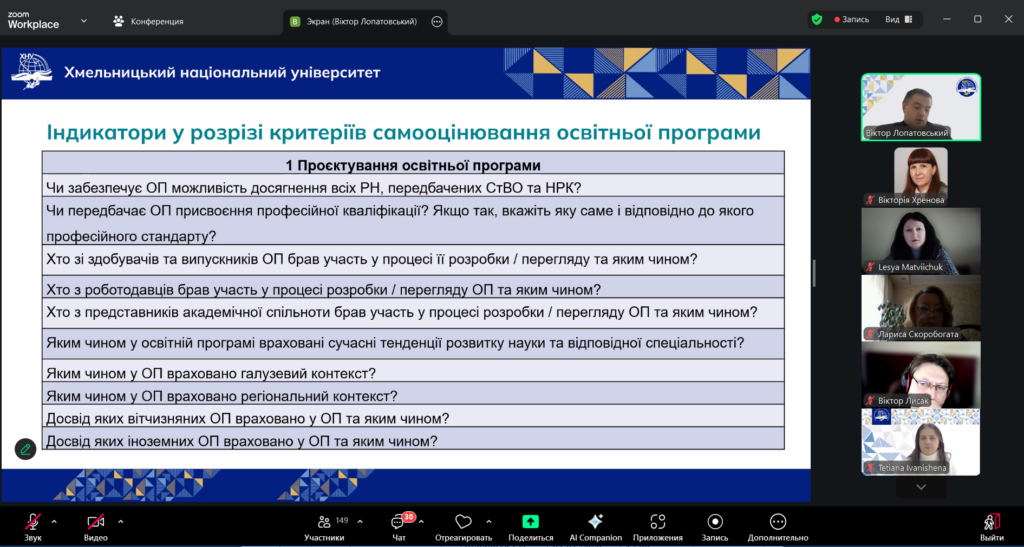Open the Apps menu
Screen dimensions: 1024x547
[x=657, y=527]
